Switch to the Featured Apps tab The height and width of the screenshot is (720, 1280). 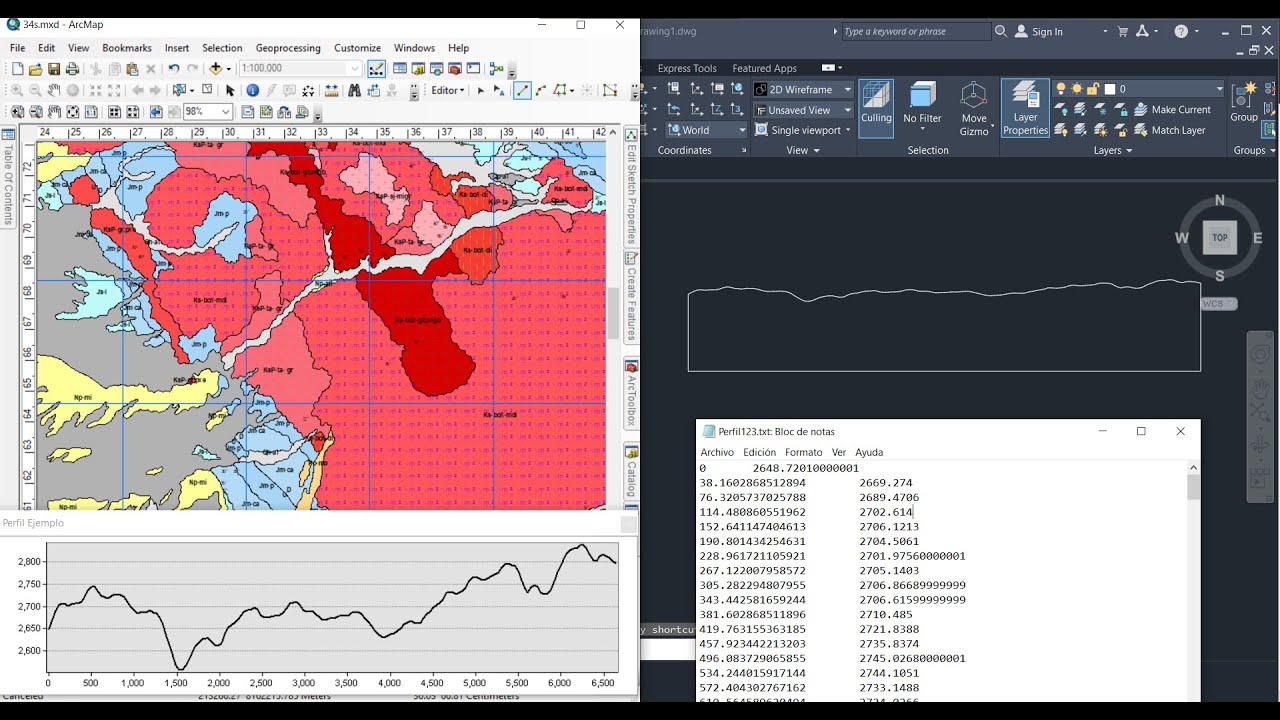(x=764, y=68)
